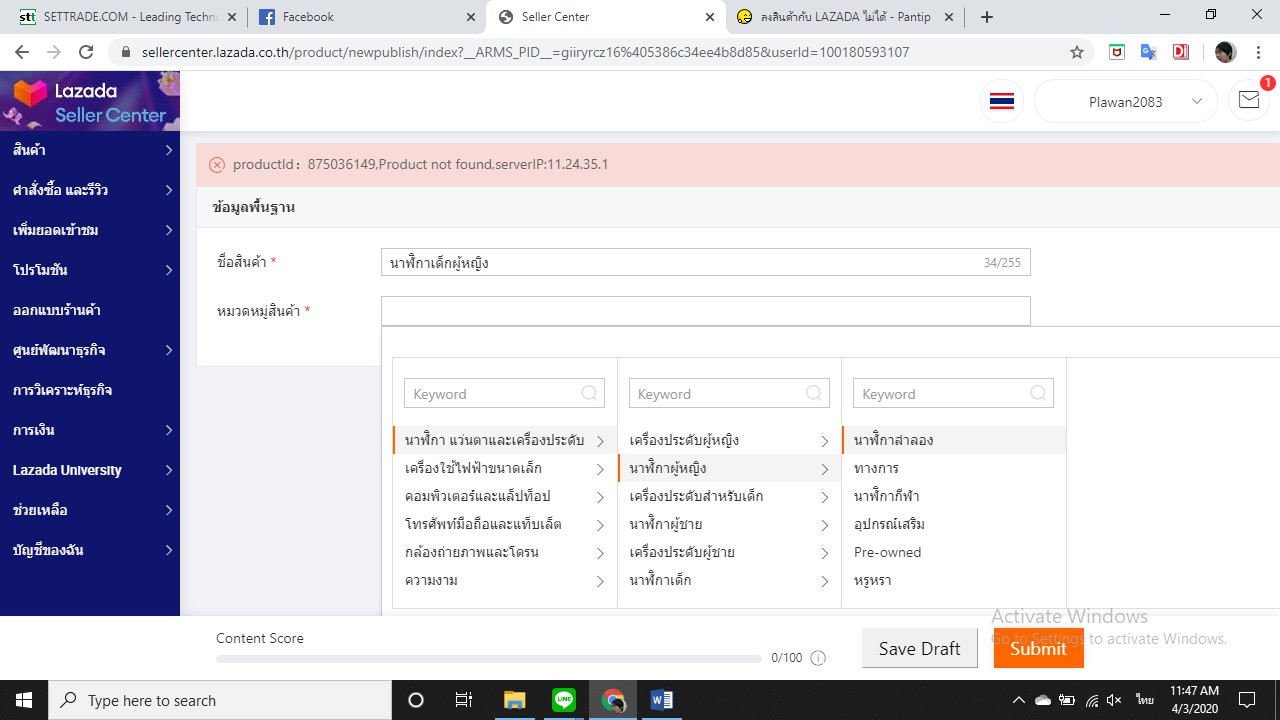
Task: Select category คอมพิวเตอร์และแล็ปท็อป
Action: coord(505,496)
